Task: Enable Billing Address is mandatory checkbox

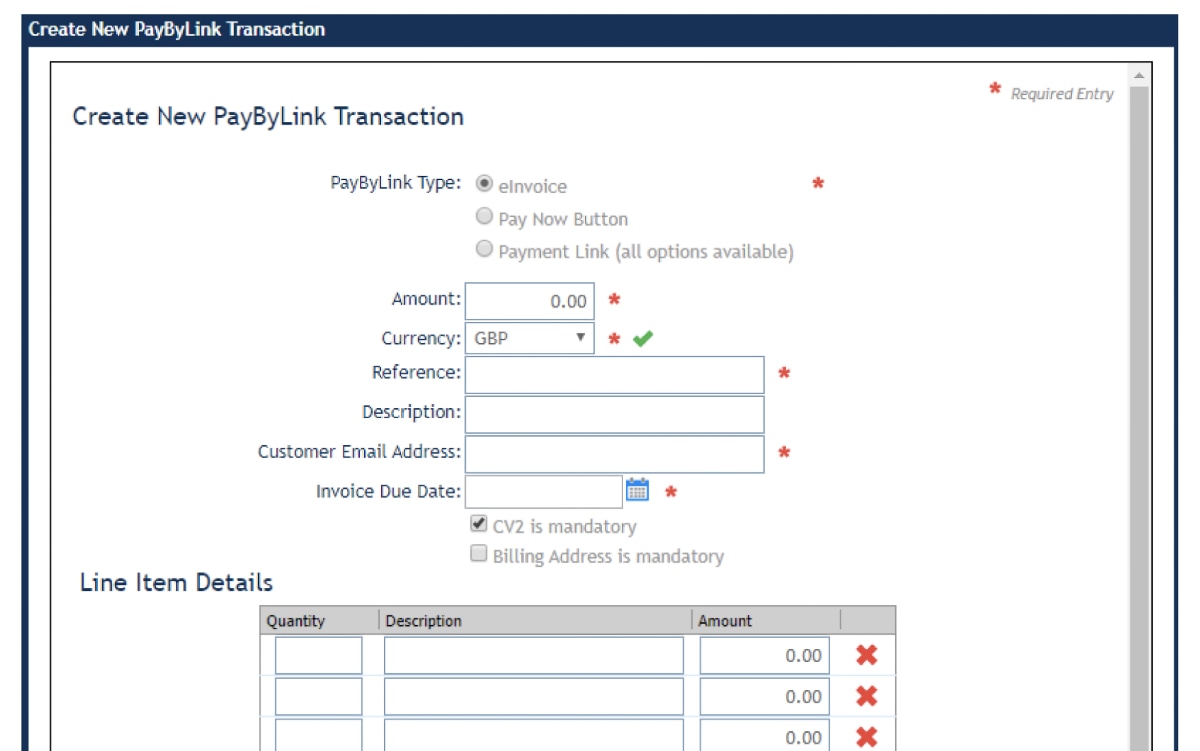Action: click(479, 554)
